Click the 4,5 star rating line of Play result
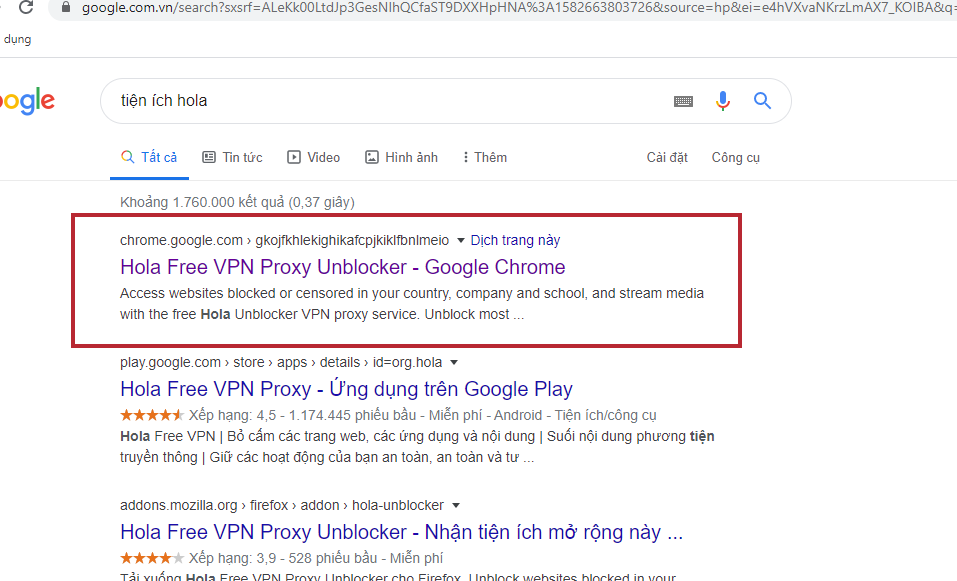957x581 pixels. (388, 415)
